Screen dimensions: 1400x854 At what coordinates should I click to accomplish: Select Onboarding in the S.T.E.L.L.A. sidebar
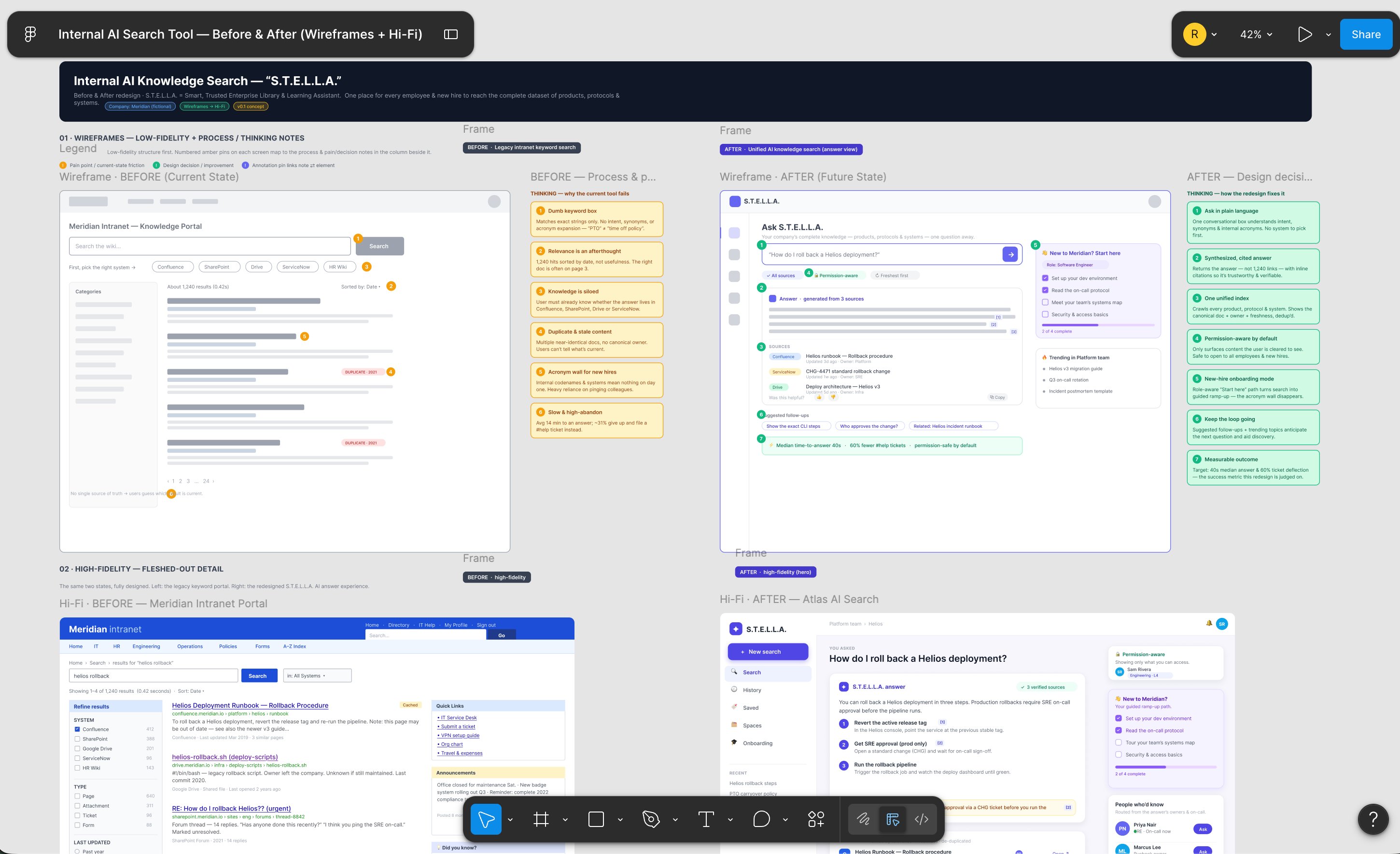768,743
